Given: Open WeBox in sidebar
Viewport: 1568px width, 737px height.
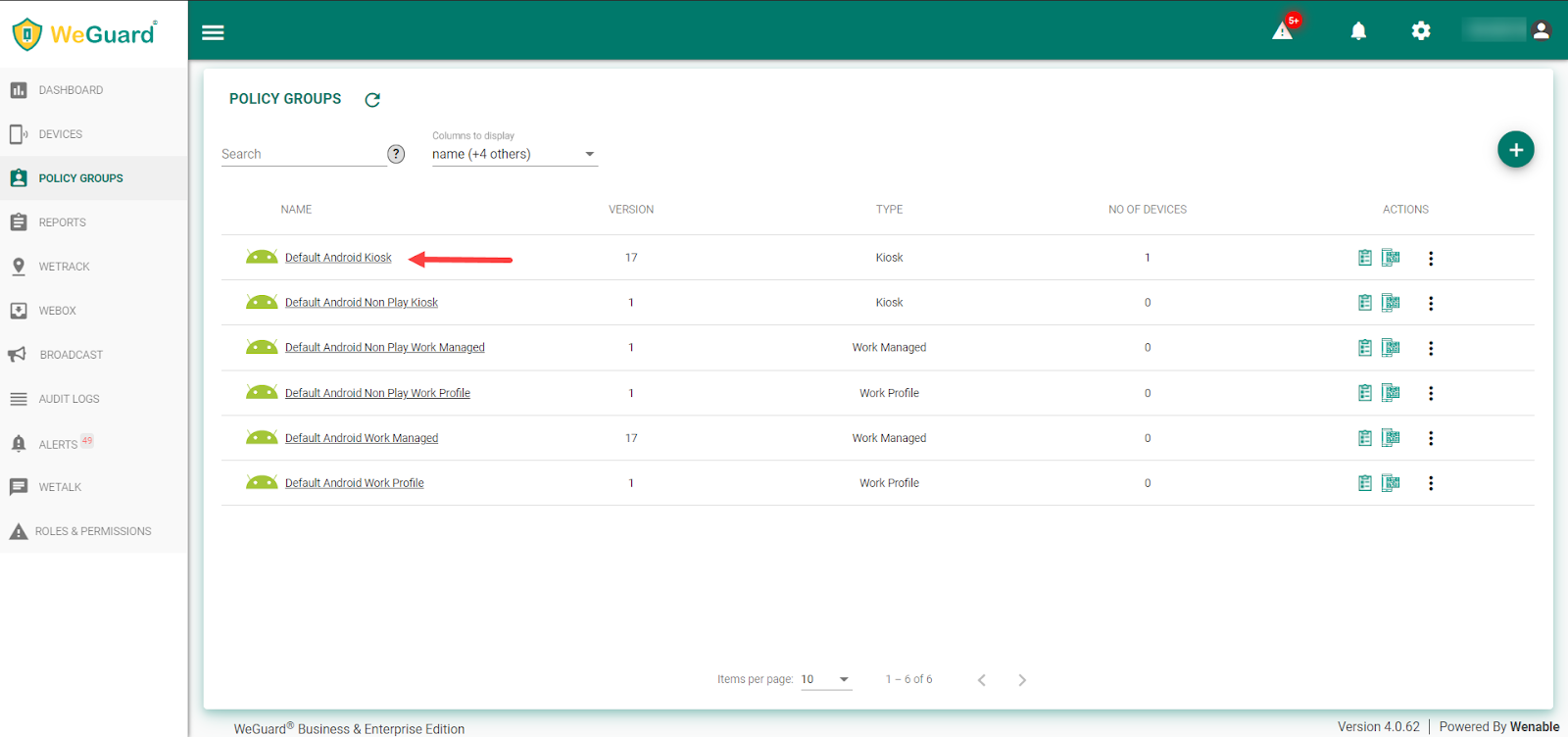Looking at the screenshot, I should coord(94,311).
